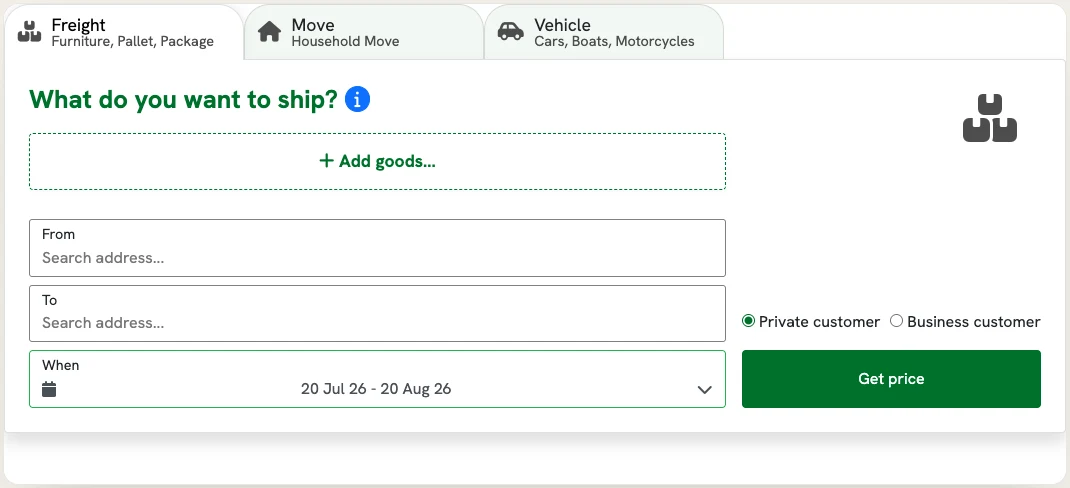The height and width of the screenshot is (488, 1070).
Task: Open the 20 Jul 26 - 20 Aug 26 range
Action: pos(376,389)
